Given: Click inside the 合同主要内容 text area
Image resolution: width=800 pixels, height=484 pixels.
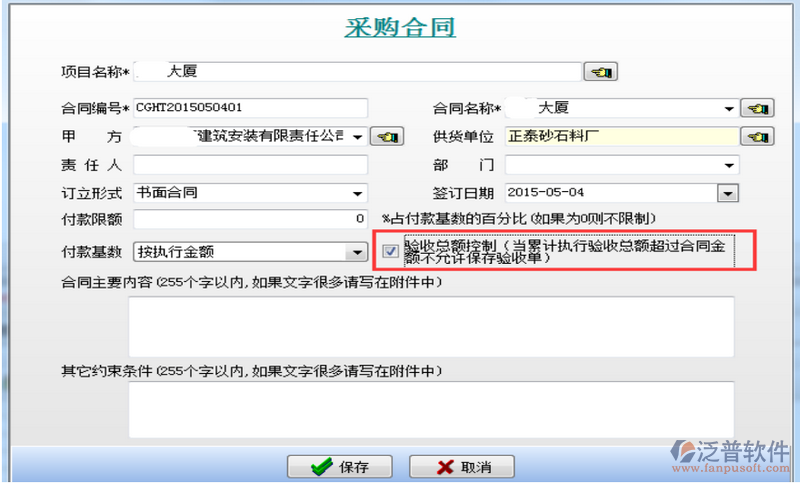Looking at the screenshot, I should point(431,326).
